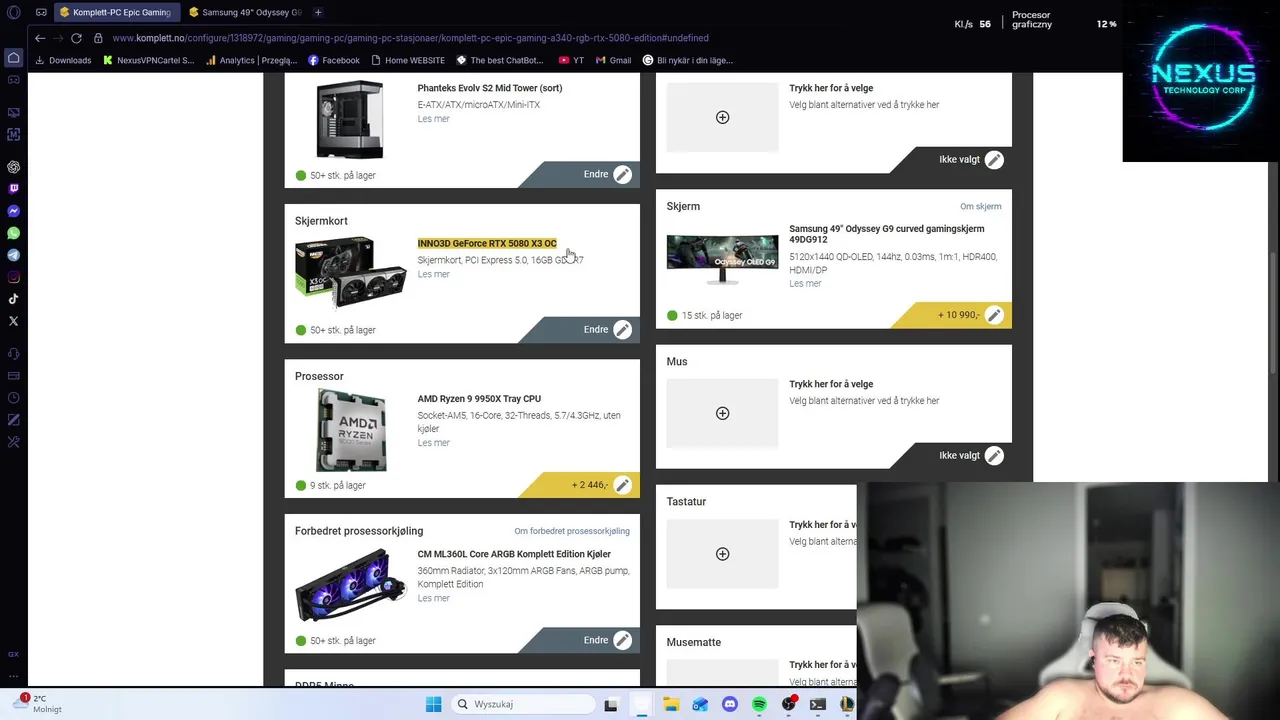Edit Prosessor selection with pencil icon
Image resolution: width=1280 pixels, height=720 pixels.
pyautogui.click(x=622, y=485)
